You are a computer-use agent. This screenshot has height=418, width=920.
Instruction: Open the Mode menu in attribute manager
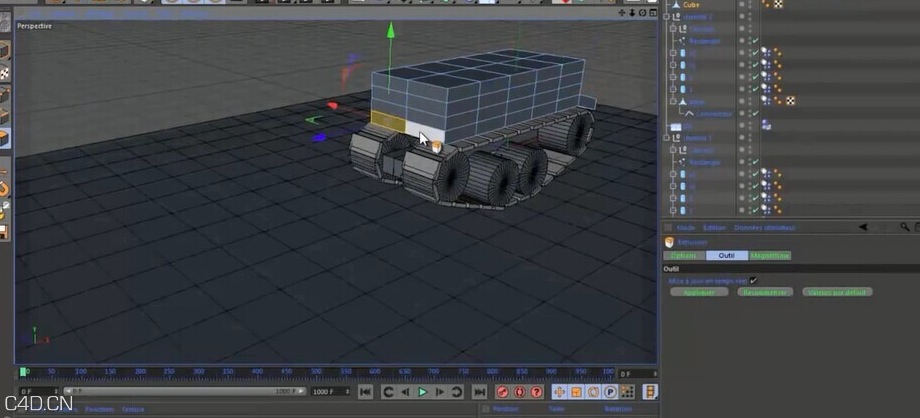(x=686, y=228)
